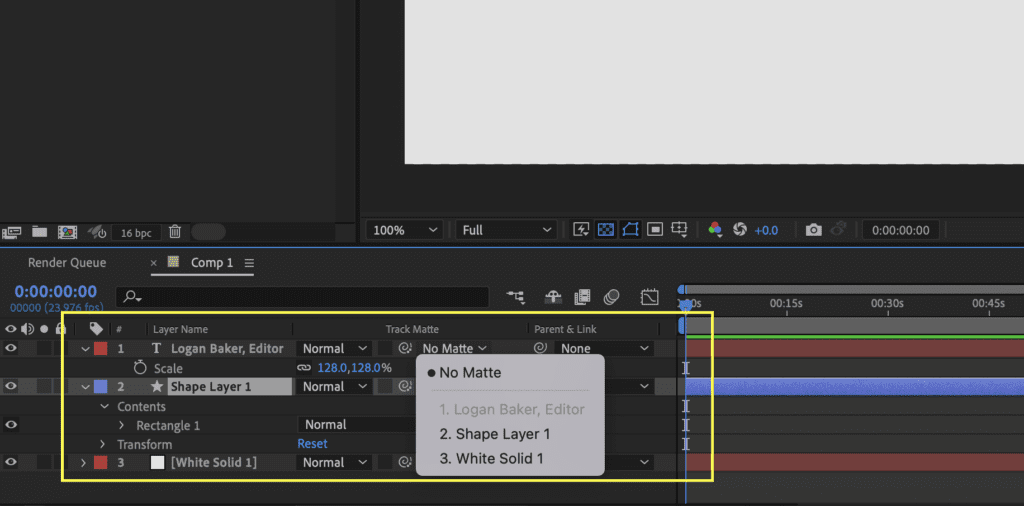
Task: Open blend mode dropdown for Logan Baker, Editor
Action: [x=335, y=349]
